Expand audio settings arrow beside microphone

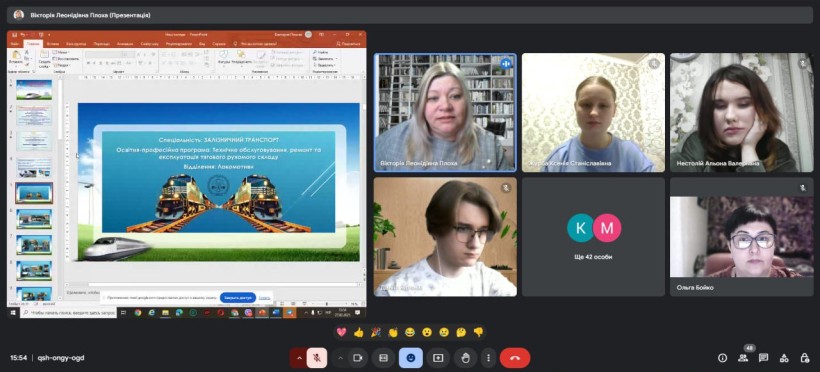tap(299, 358)
